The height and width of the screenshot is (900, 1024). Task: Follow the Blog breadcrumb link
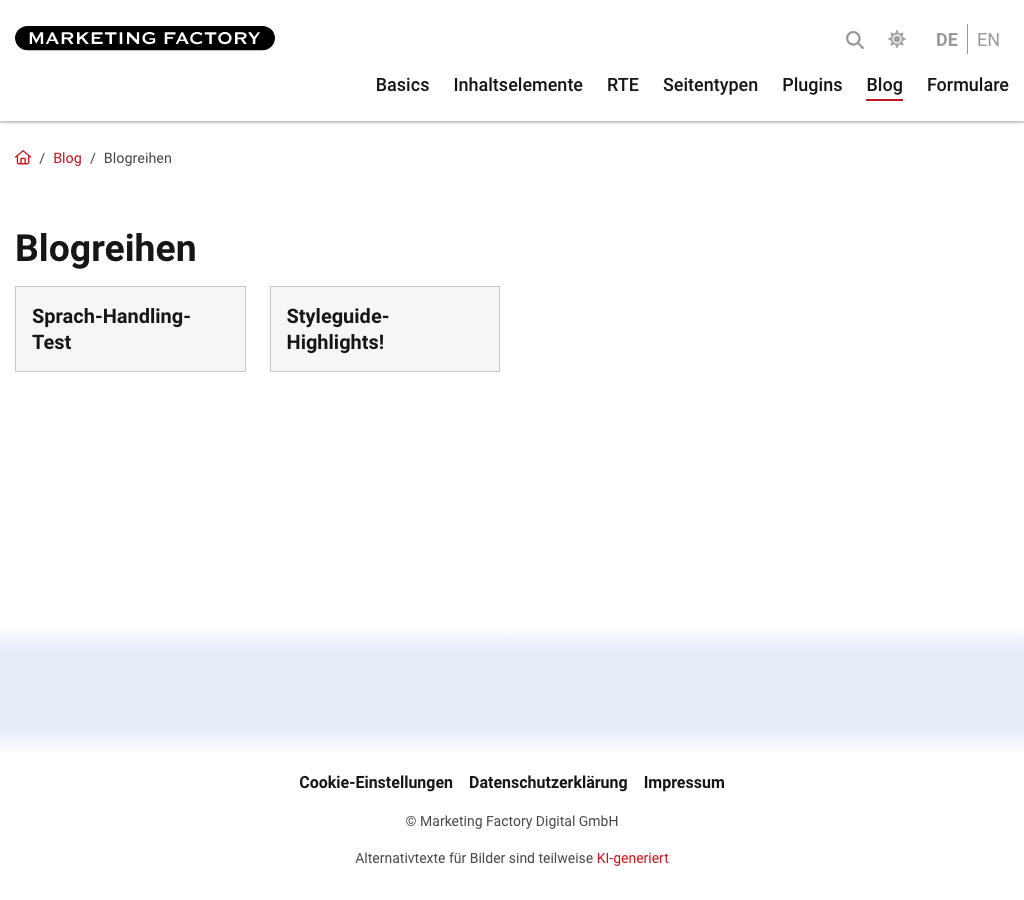tap(67, 158)
